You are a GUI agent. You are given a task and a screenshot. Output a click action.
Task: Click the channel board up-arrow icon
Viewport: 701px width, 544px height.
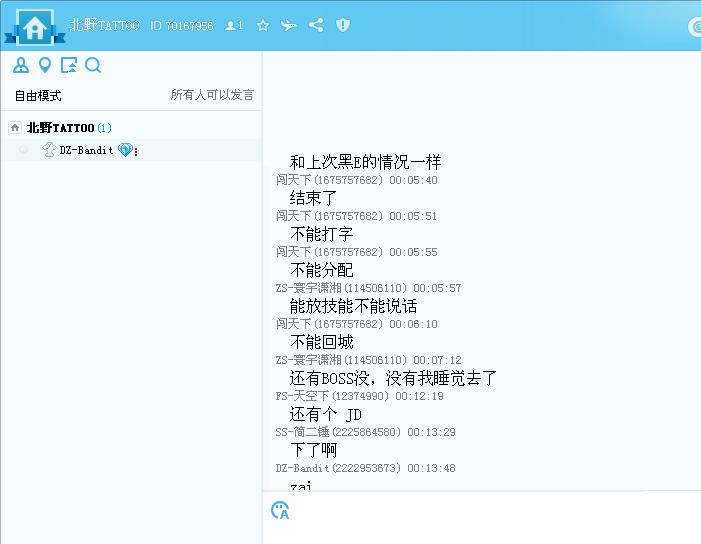(x=69, y=65)
